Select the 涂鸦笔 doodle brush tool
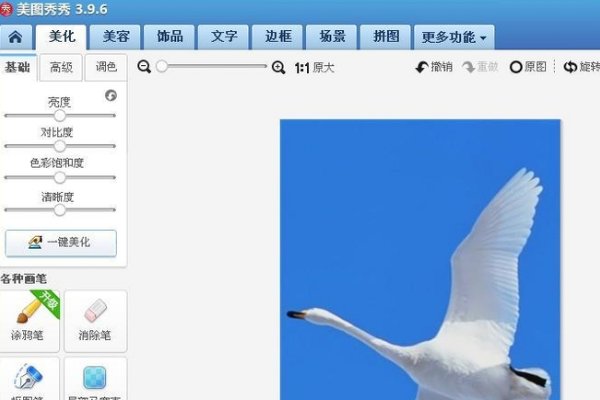600x400 pixels. tap(29, 321)
